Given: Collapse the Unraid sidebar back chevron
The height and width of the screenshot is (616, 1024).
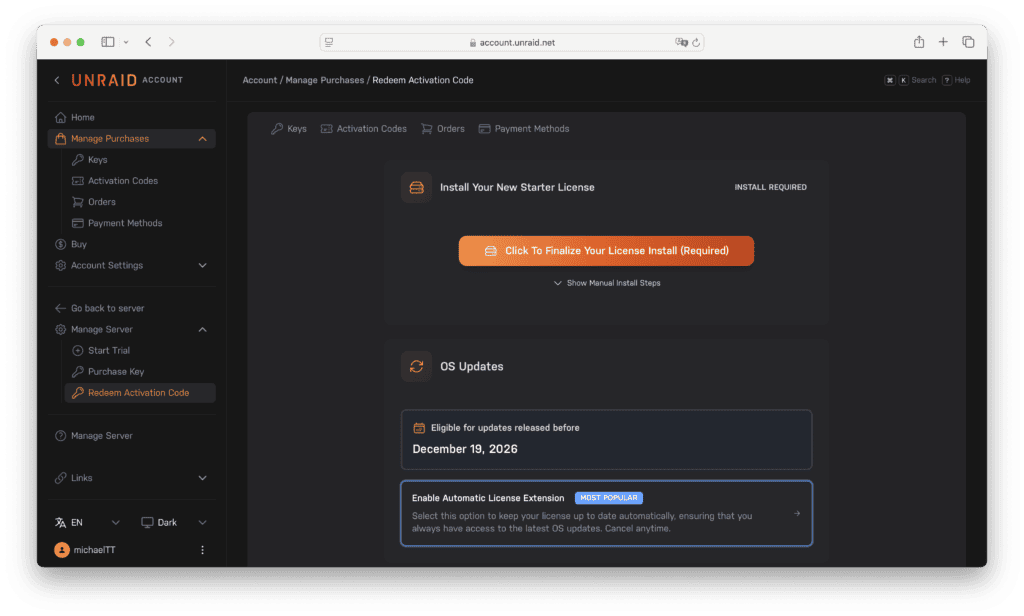Looking at the screenshot, I should tap(57, 80).
